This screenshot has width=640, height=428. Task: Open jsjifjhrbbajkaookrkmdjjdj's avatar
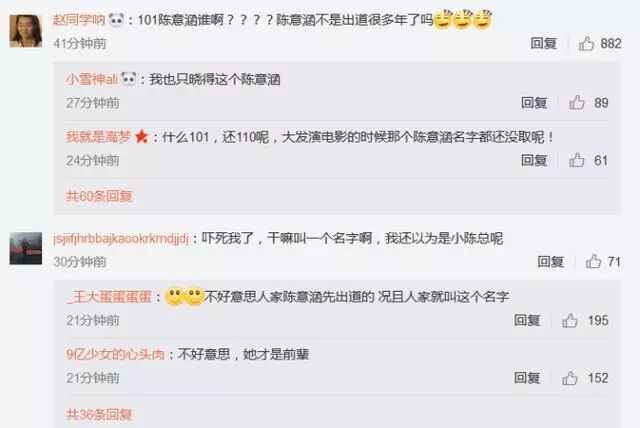click(26, 248)
